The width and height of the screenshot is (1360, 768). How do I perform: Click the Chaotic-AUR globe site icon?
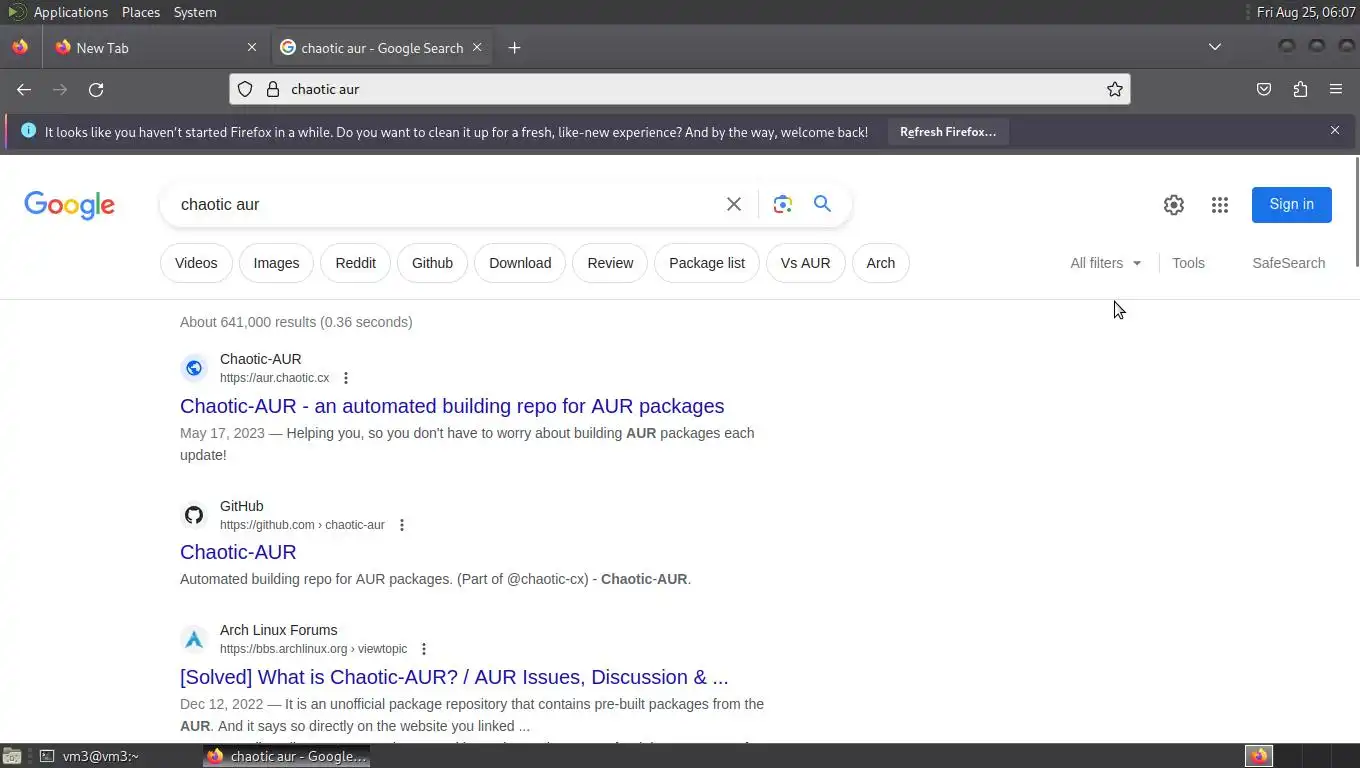point(194,368)
